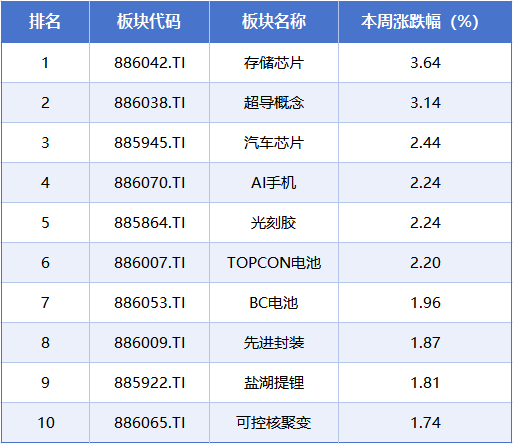
Task: Select the 超导概念 cell
Action: (274, 103)
